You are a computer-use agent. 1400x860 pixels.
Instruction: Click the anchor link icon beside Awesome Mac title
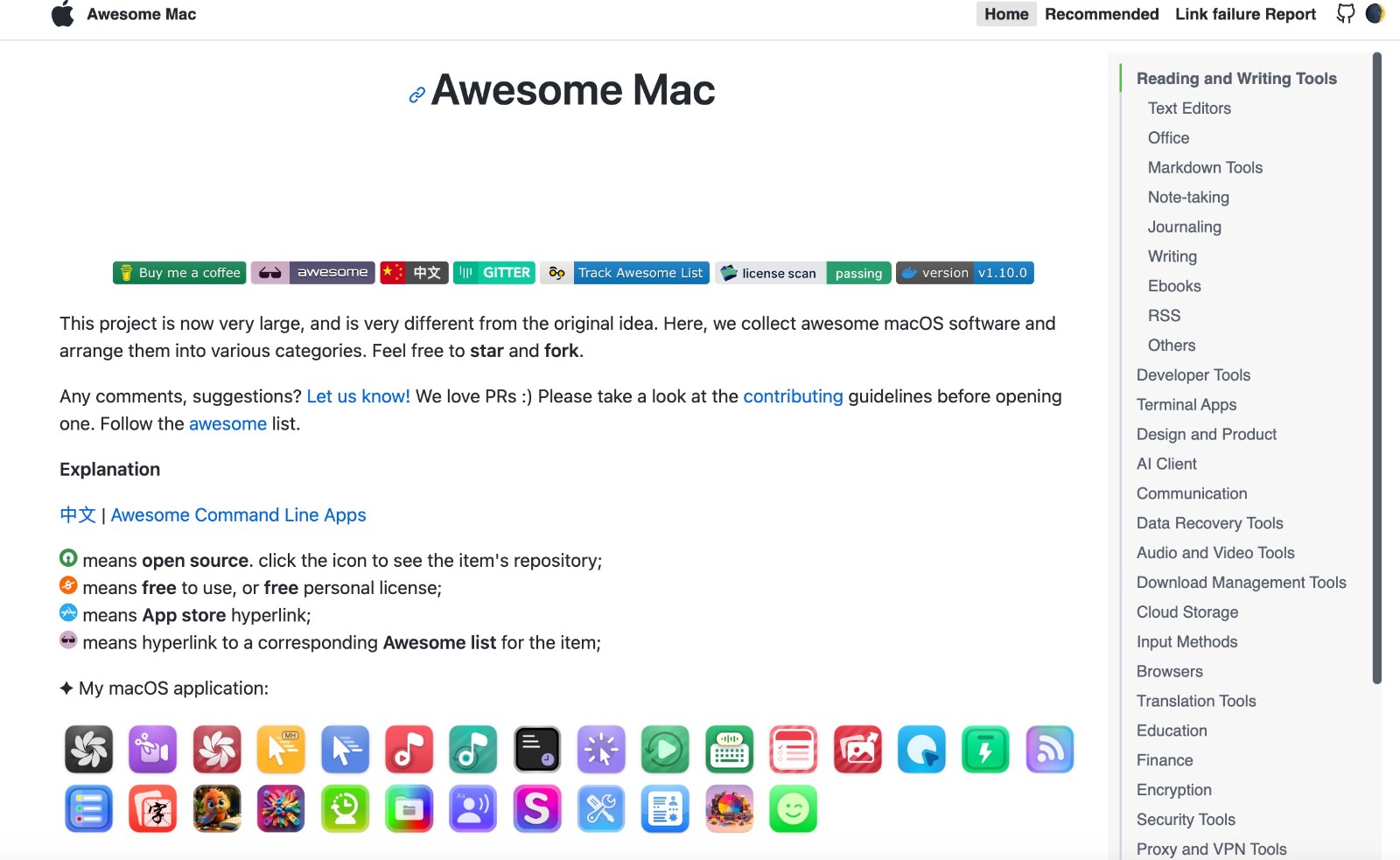tap(417, 94)
